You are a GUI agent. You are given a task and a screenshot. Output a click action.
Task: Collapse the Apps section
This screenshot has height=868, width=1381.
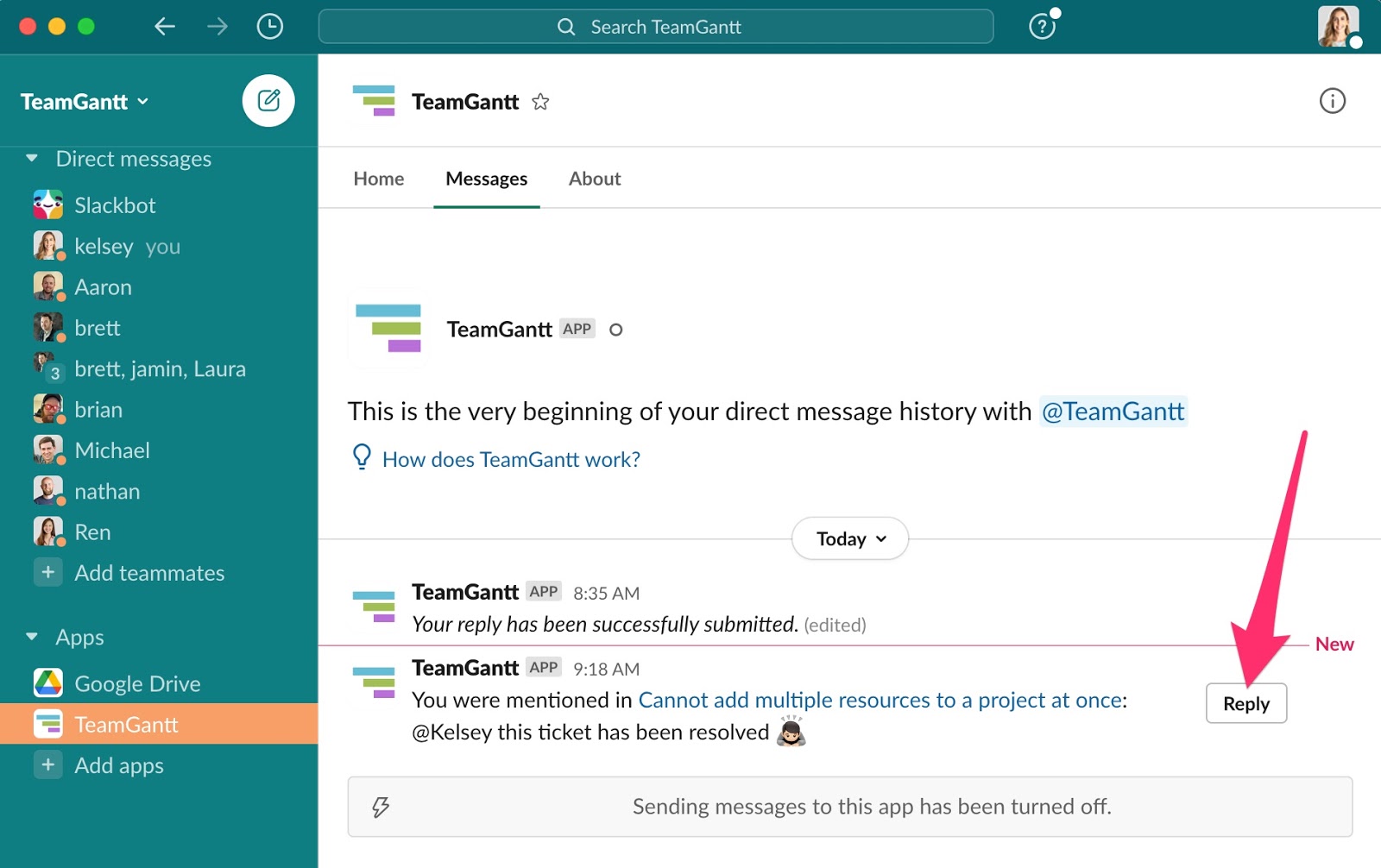32,637
